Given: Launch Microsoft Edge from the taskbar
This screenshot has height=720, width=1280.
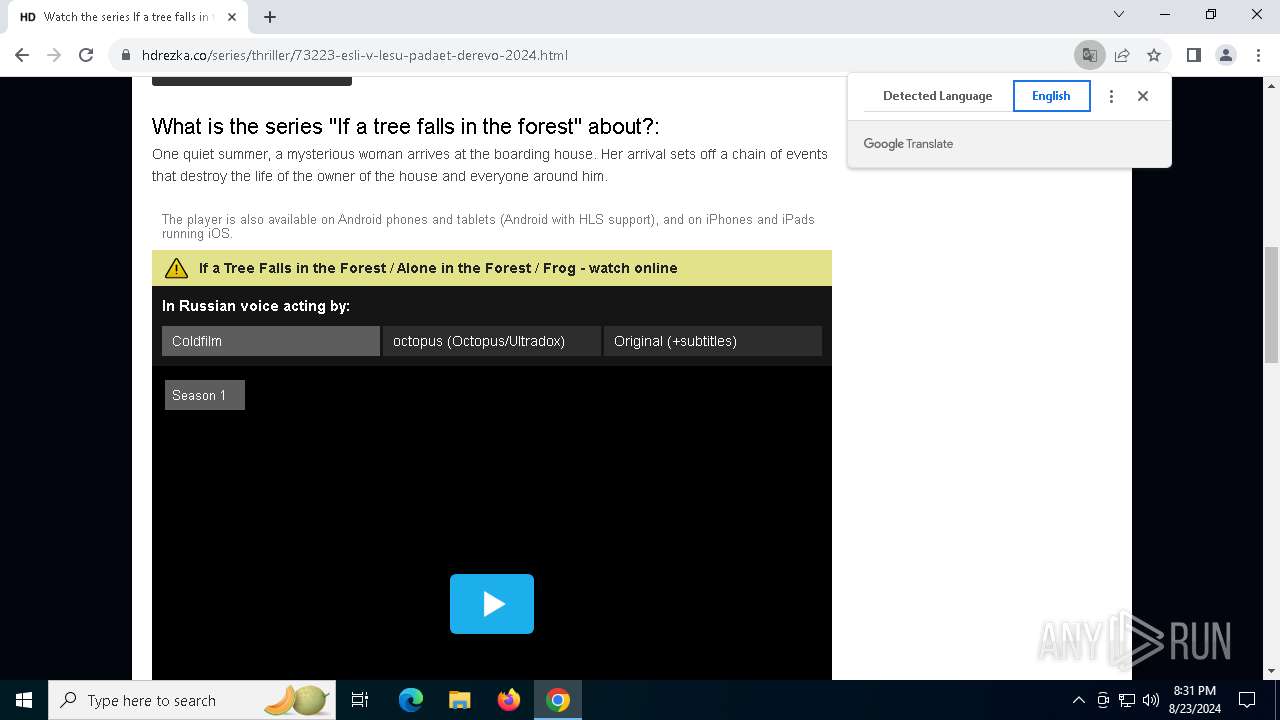Looking at the screenshot, I should click(x=411, y=700).
